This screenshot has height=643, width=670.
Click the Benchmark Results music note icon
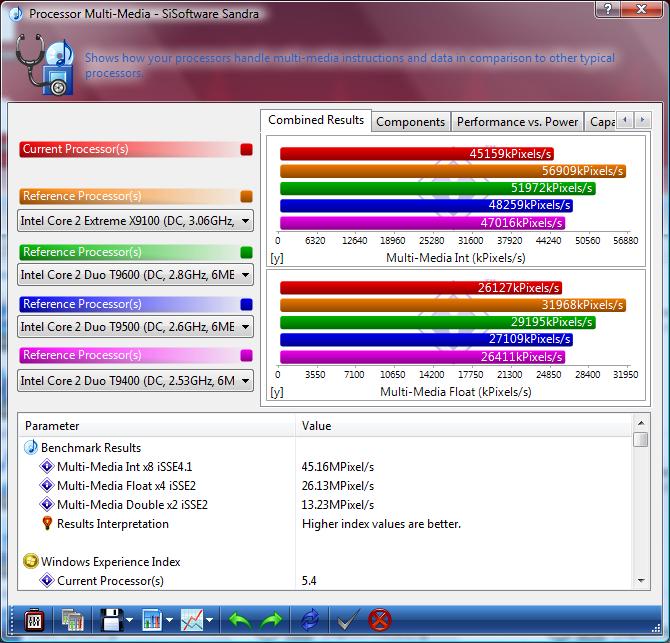click(31, 447)
